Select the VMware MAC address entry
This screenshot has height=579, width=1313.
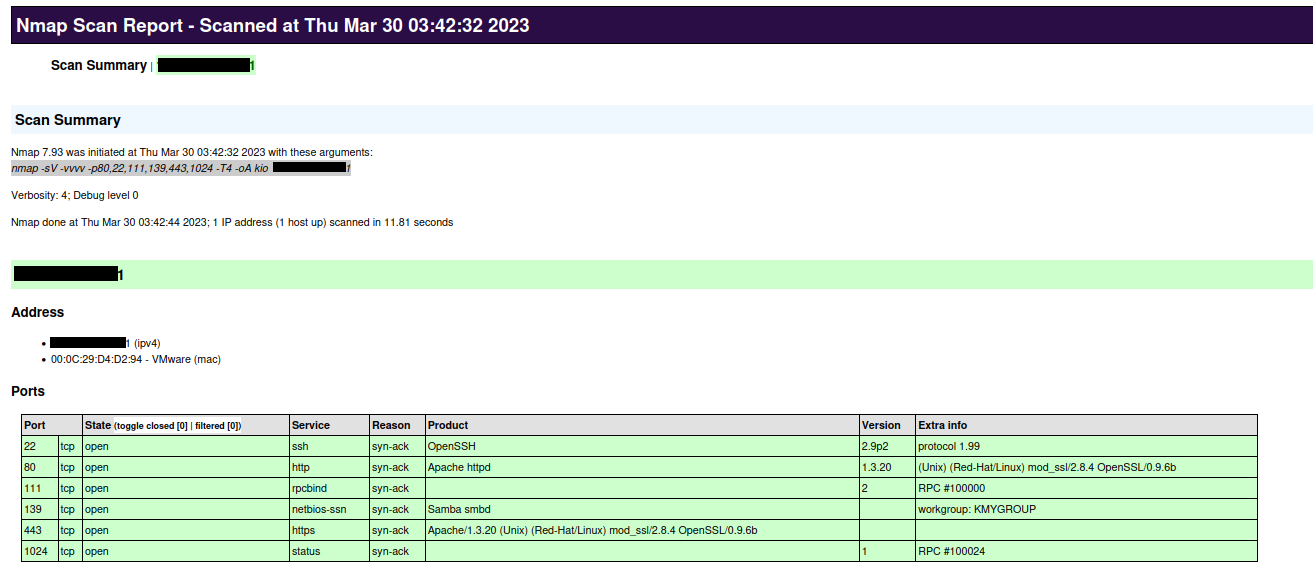click(x=135, y=359)
